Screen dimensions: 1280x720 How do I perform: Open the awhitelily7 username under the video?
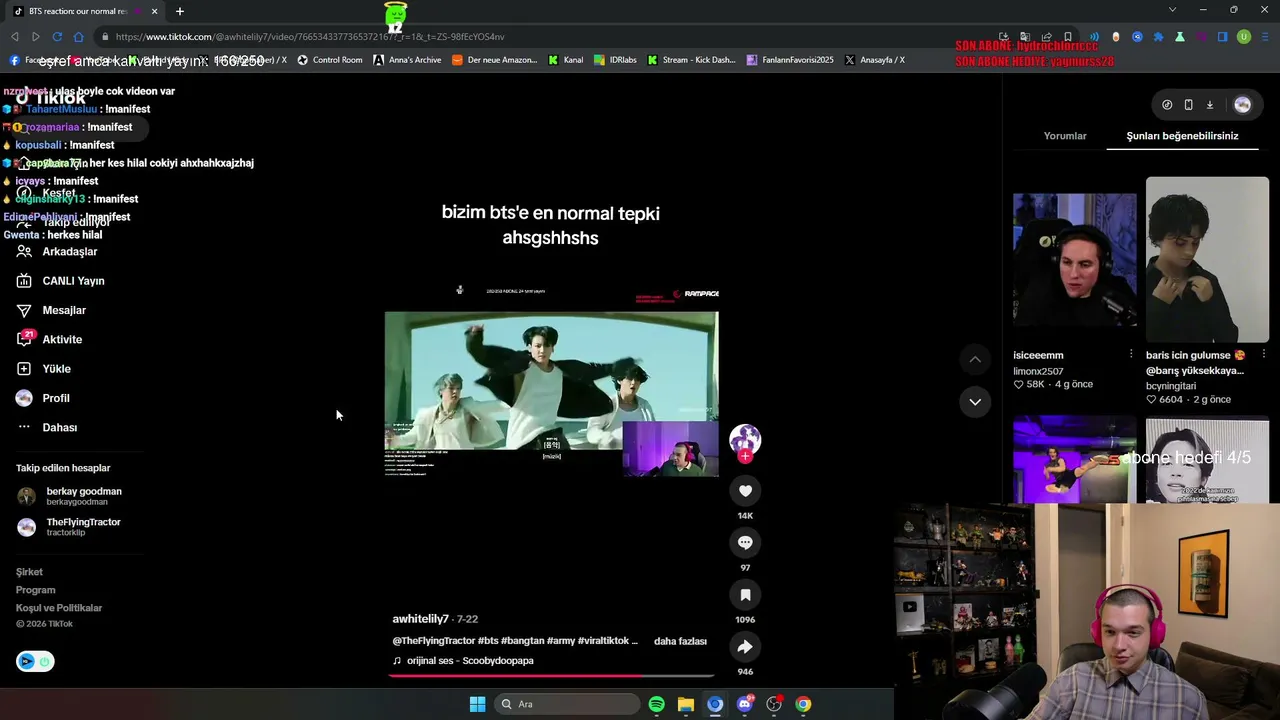420,619
